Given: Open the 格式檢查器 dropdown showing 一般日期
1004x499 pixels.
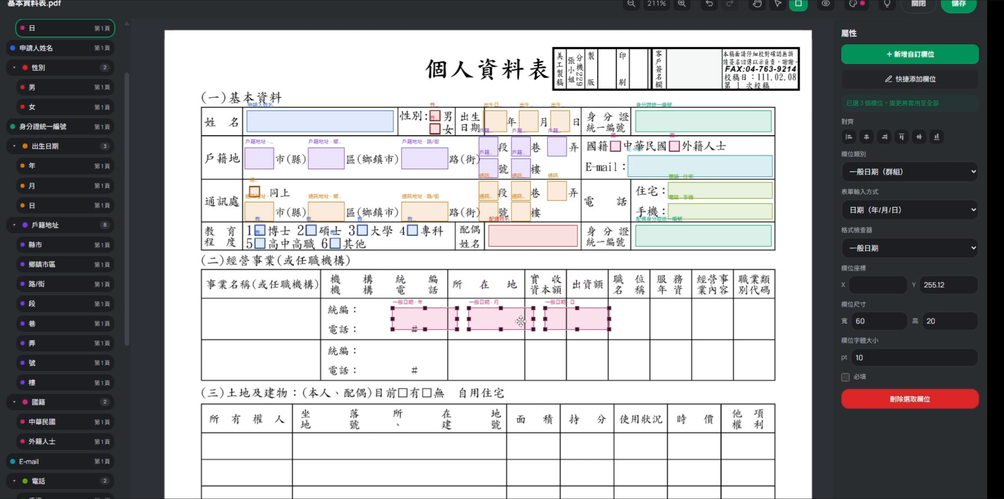Looking at the screenshot, I should (910, 248).
